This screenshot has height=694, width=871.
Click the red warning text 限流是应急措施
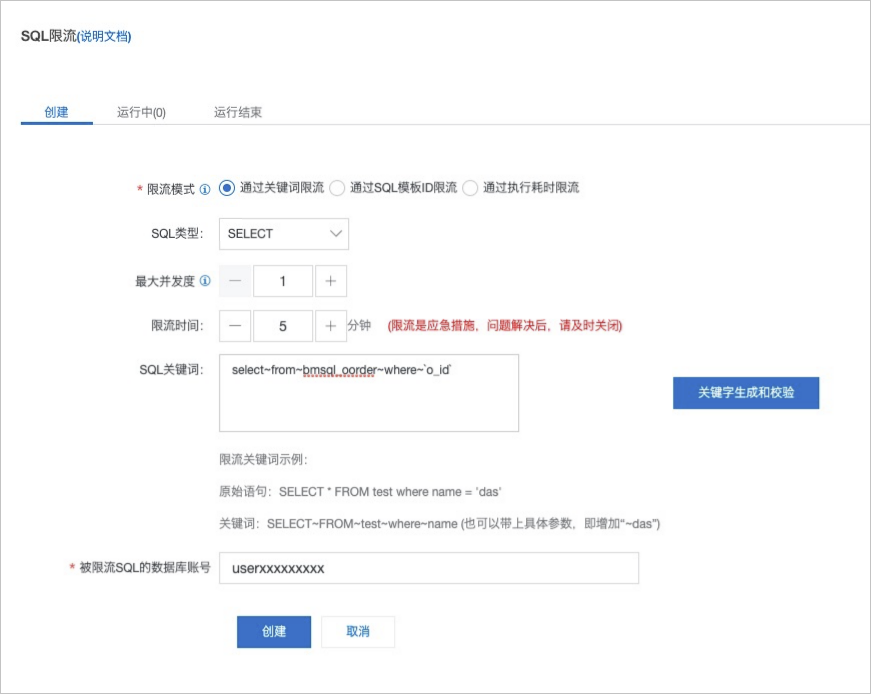pos(505,326)
